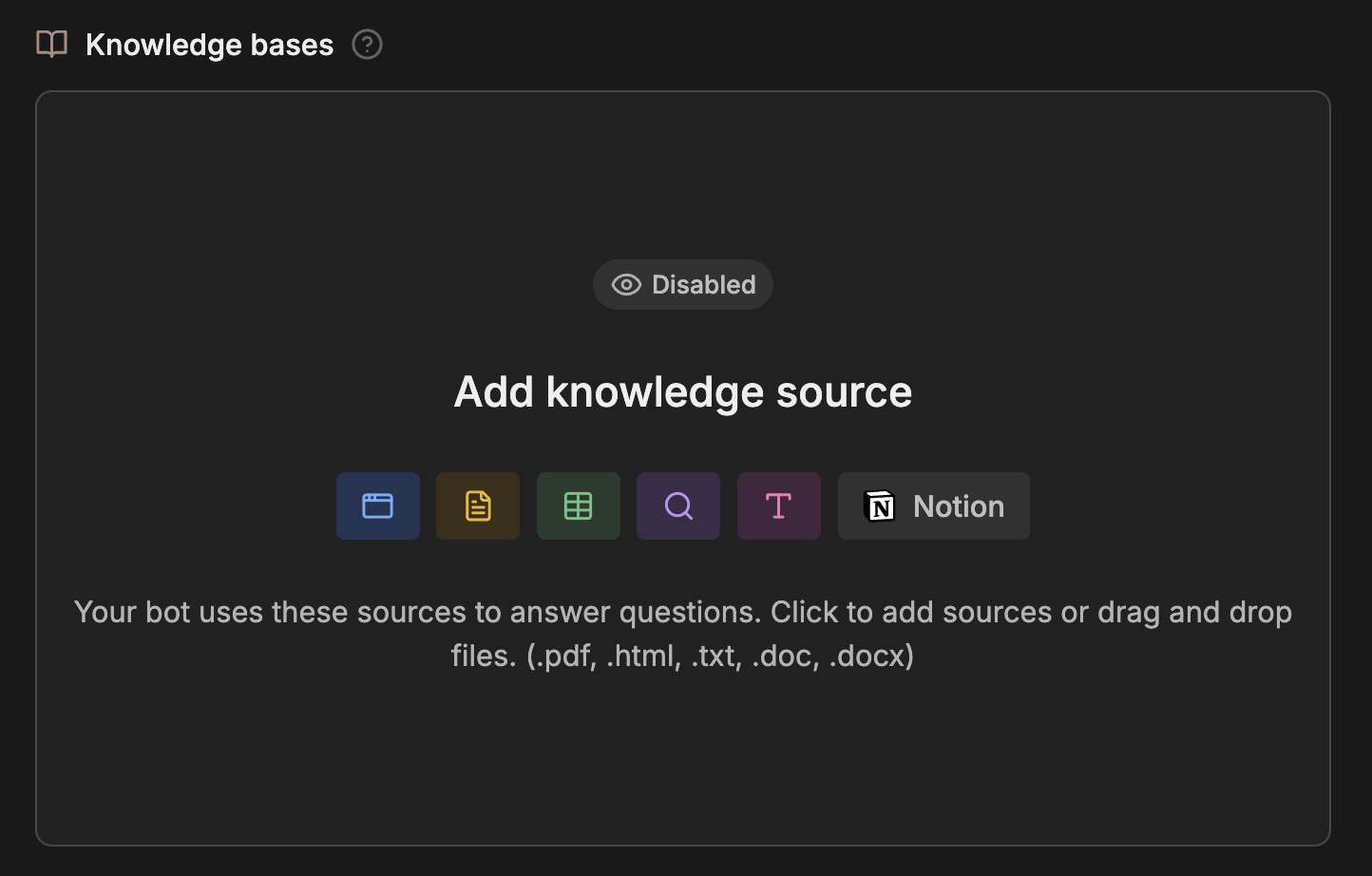Click the purple magnifying glass icon
The width and height of the screenshot is (1372, 876).
point(677,505)
